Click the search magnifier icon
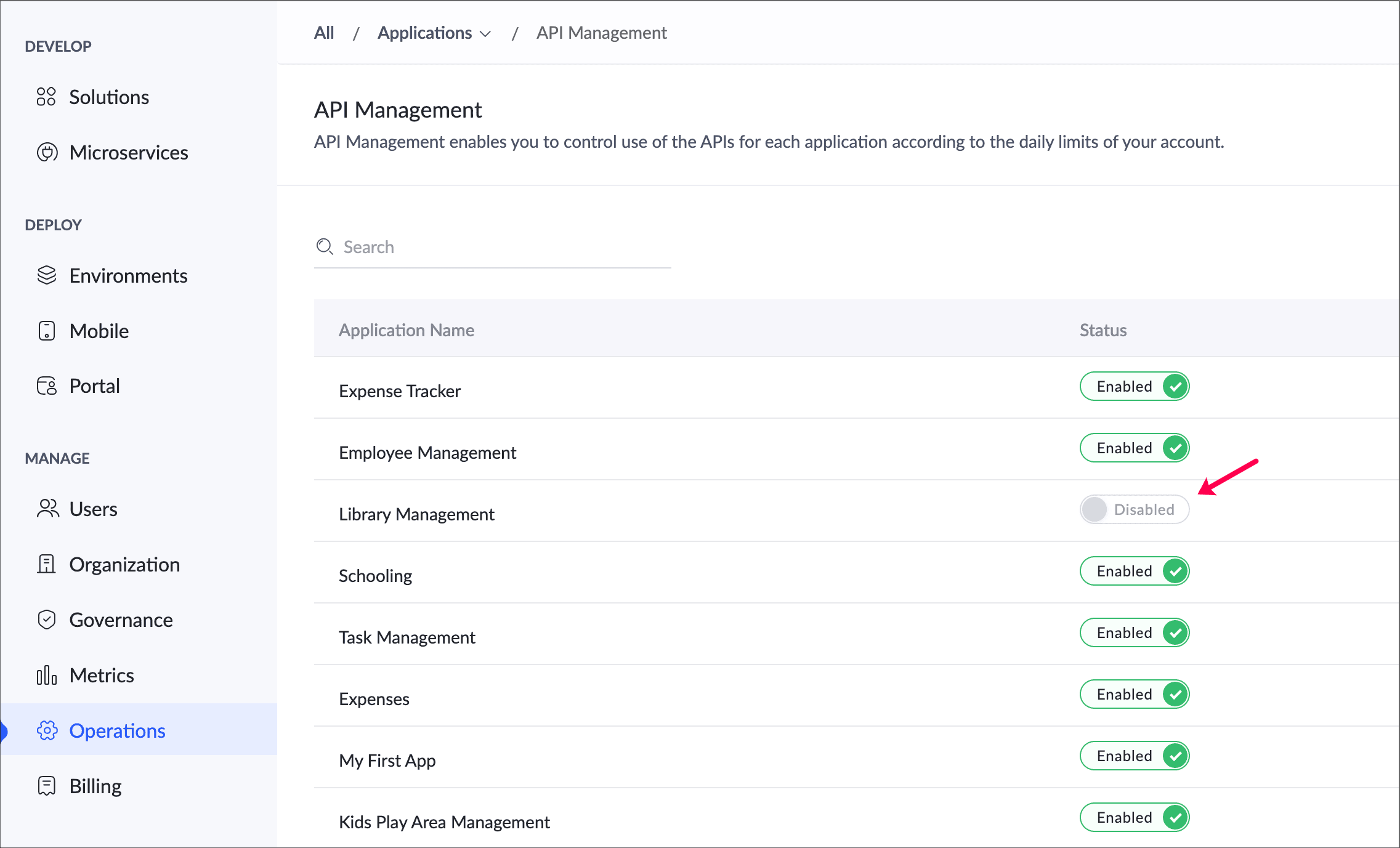This screenshot has width=1400, height=848. [x=325, y=247]
